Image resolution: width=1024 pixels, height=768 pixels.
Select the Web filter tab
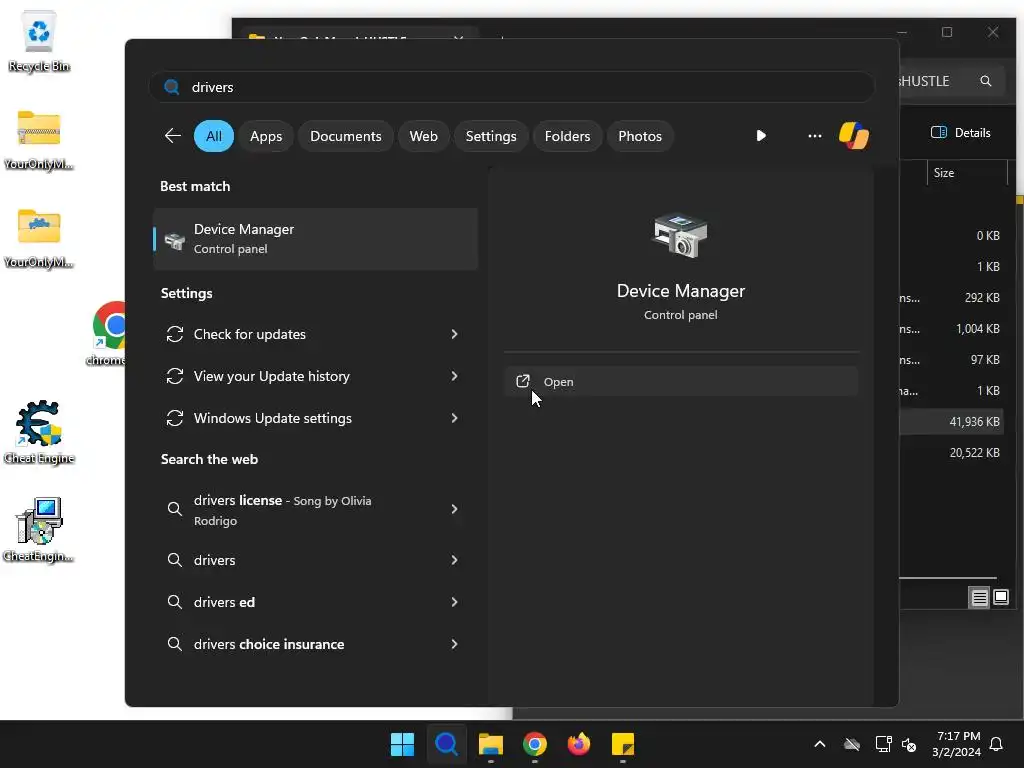(x=423, y=136)
